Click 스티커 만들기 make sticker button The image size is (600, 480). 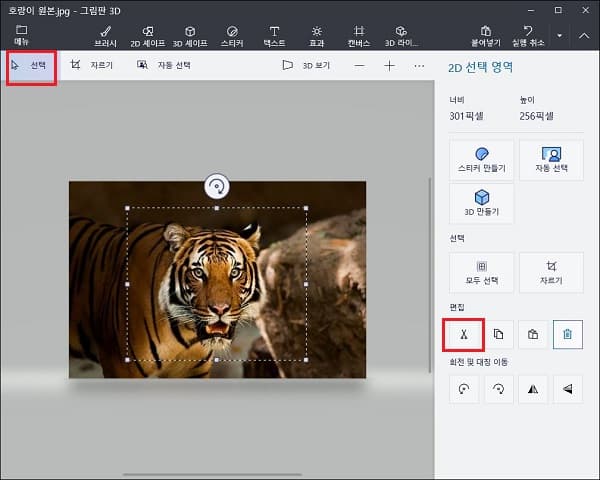(x=481, y=160)
